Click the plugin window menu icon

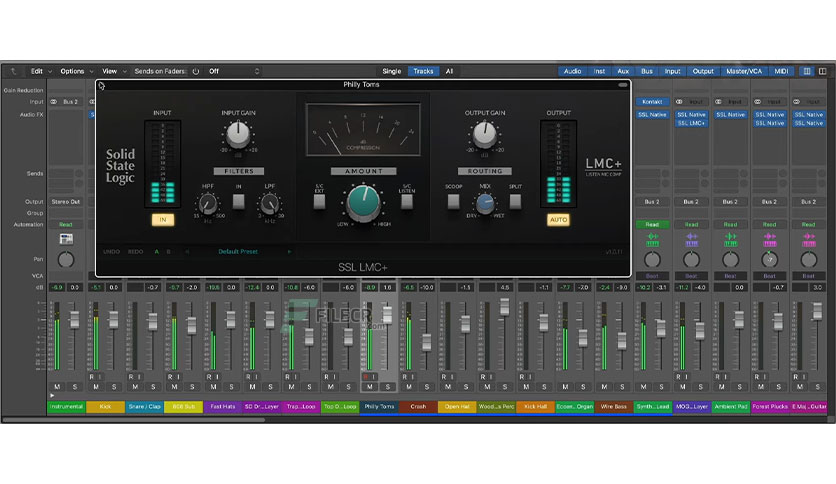pos(101,85)
